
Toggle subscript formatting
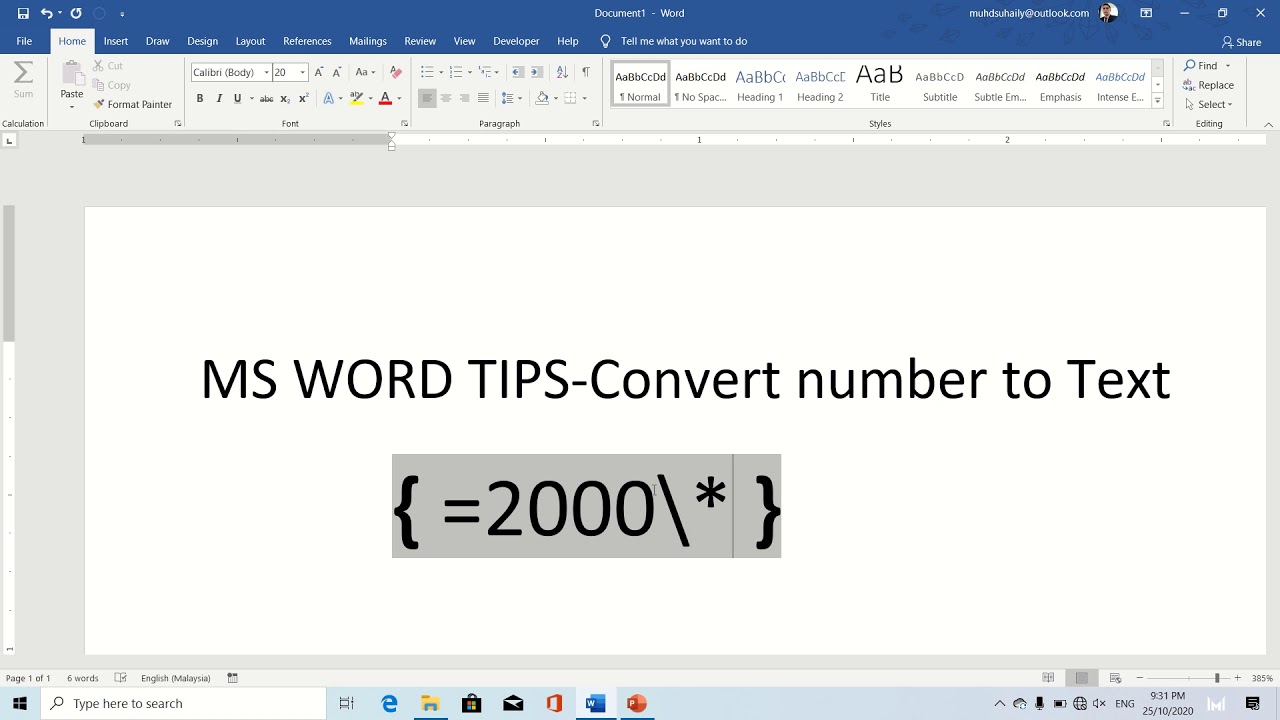point(285,98)
